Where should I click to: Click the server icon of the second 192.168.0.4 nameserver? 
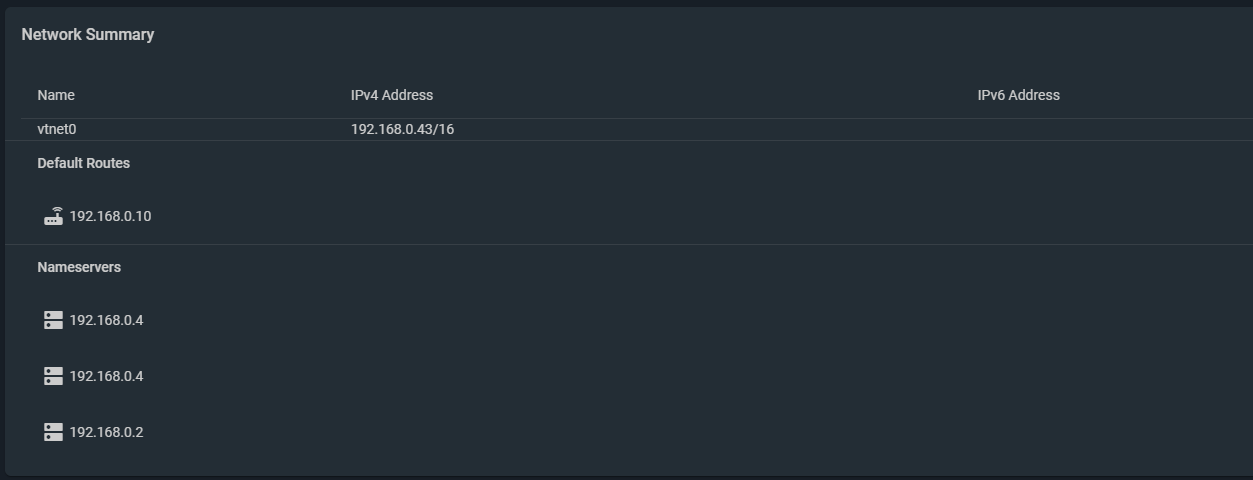click(54, 376)
